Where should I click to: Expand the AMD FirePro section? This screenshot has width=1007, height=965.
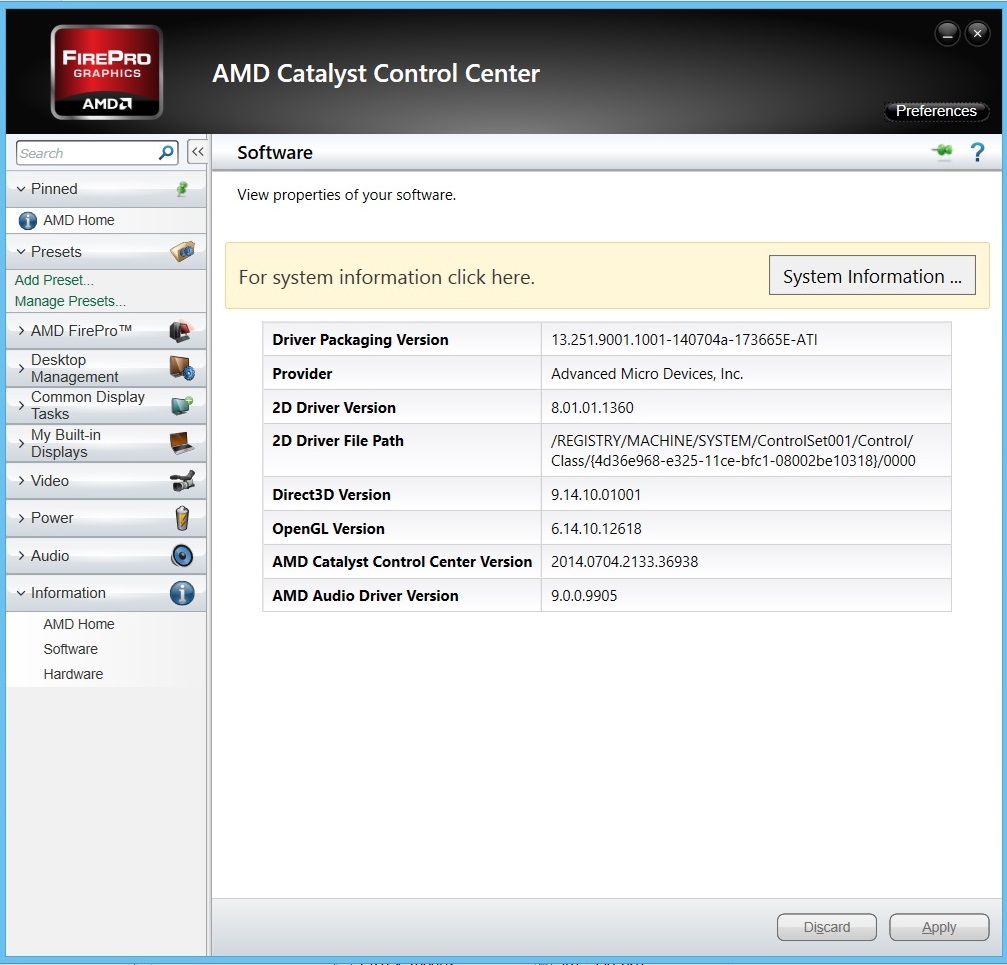(x=80, y=331)
